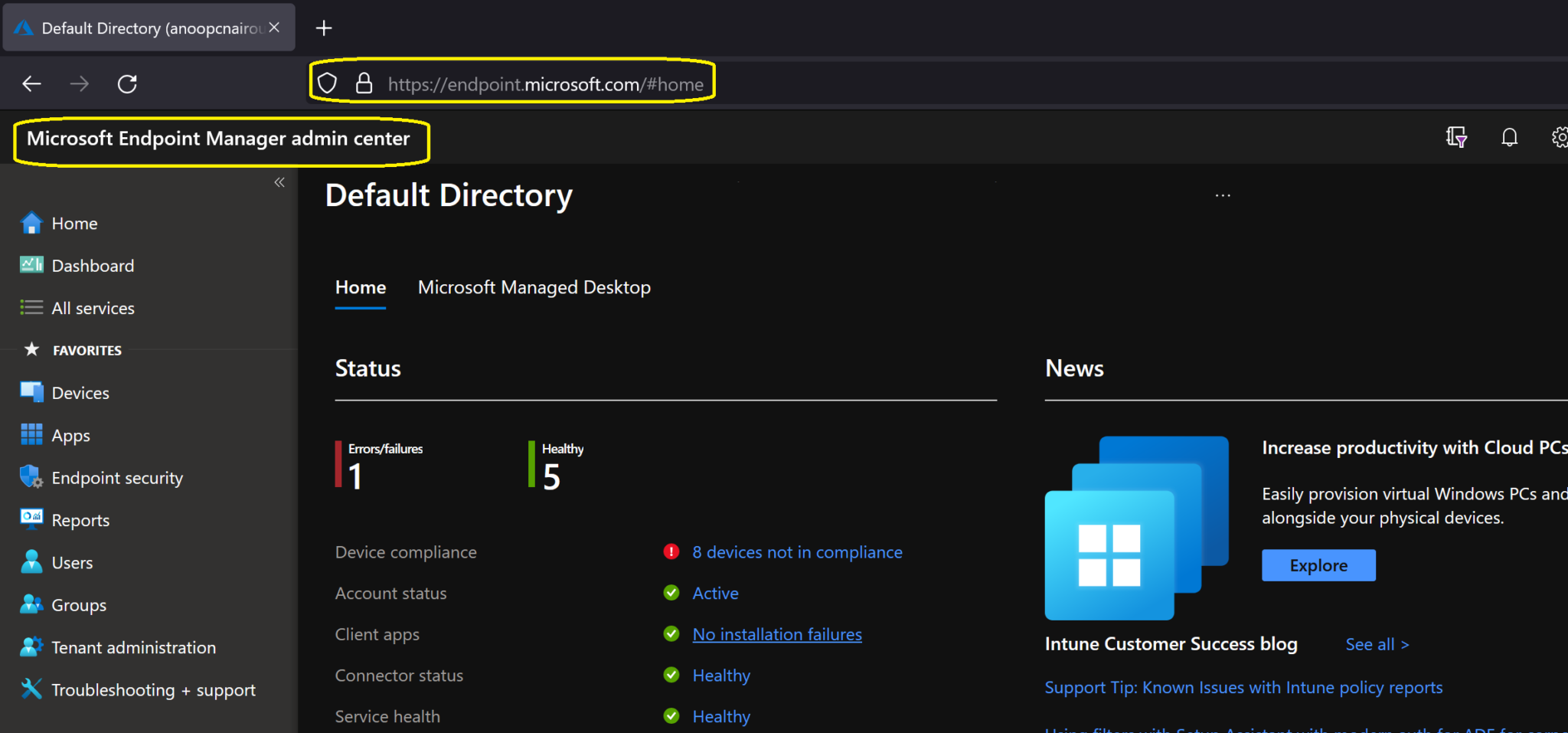Click the Reports icon in sidebar
1568x733 pixels.
31,519
